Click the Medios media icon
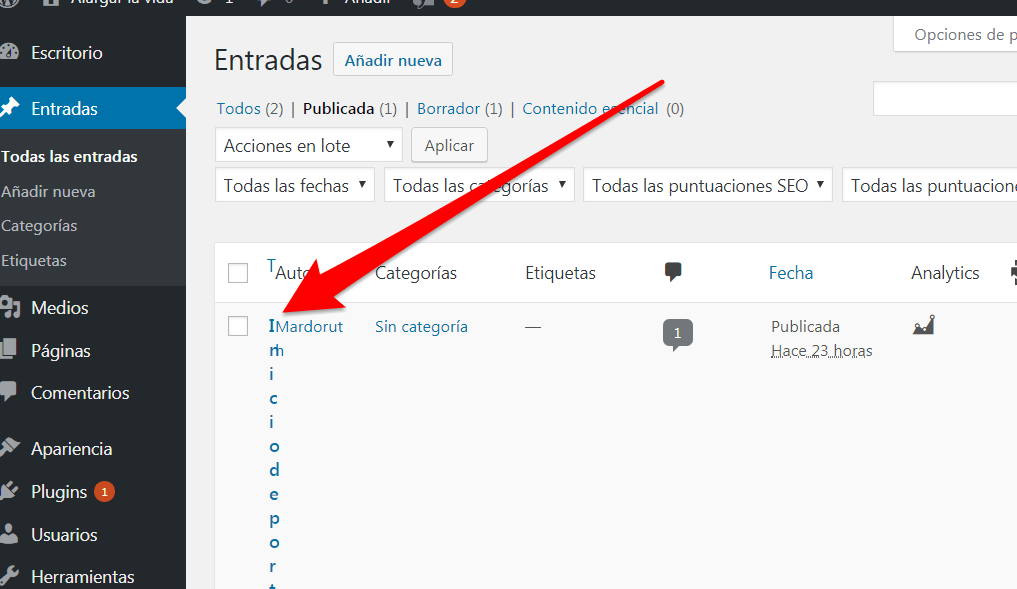Viewport: 1017px width, 589px height. pos(10,307)
